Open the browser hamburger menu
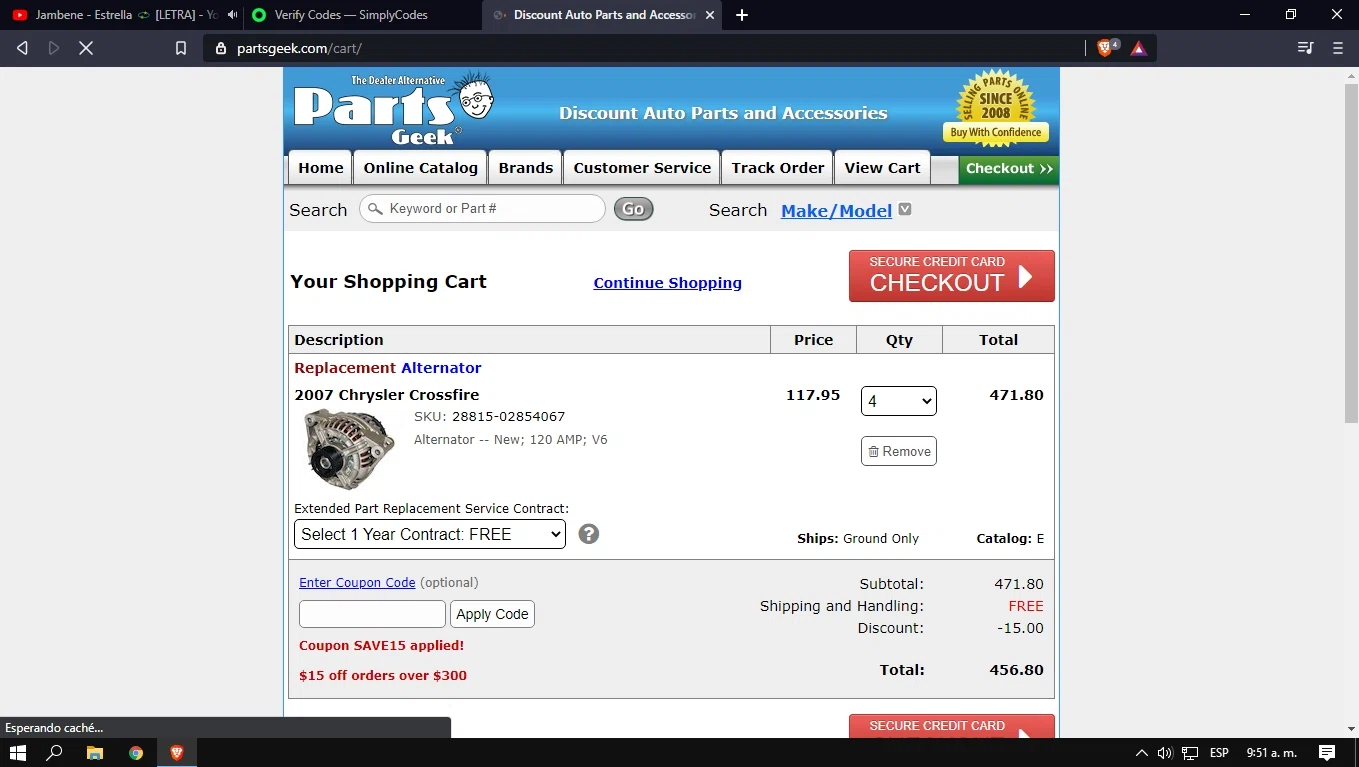This screenshot has width=1359, height=767. 1338,48
